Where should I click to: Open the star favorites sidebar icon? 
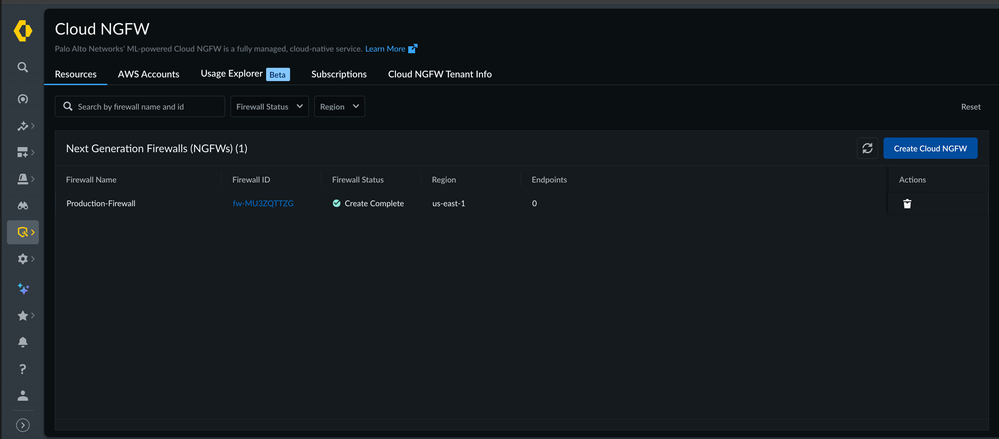pyautogui.click(x=22, y=315)
